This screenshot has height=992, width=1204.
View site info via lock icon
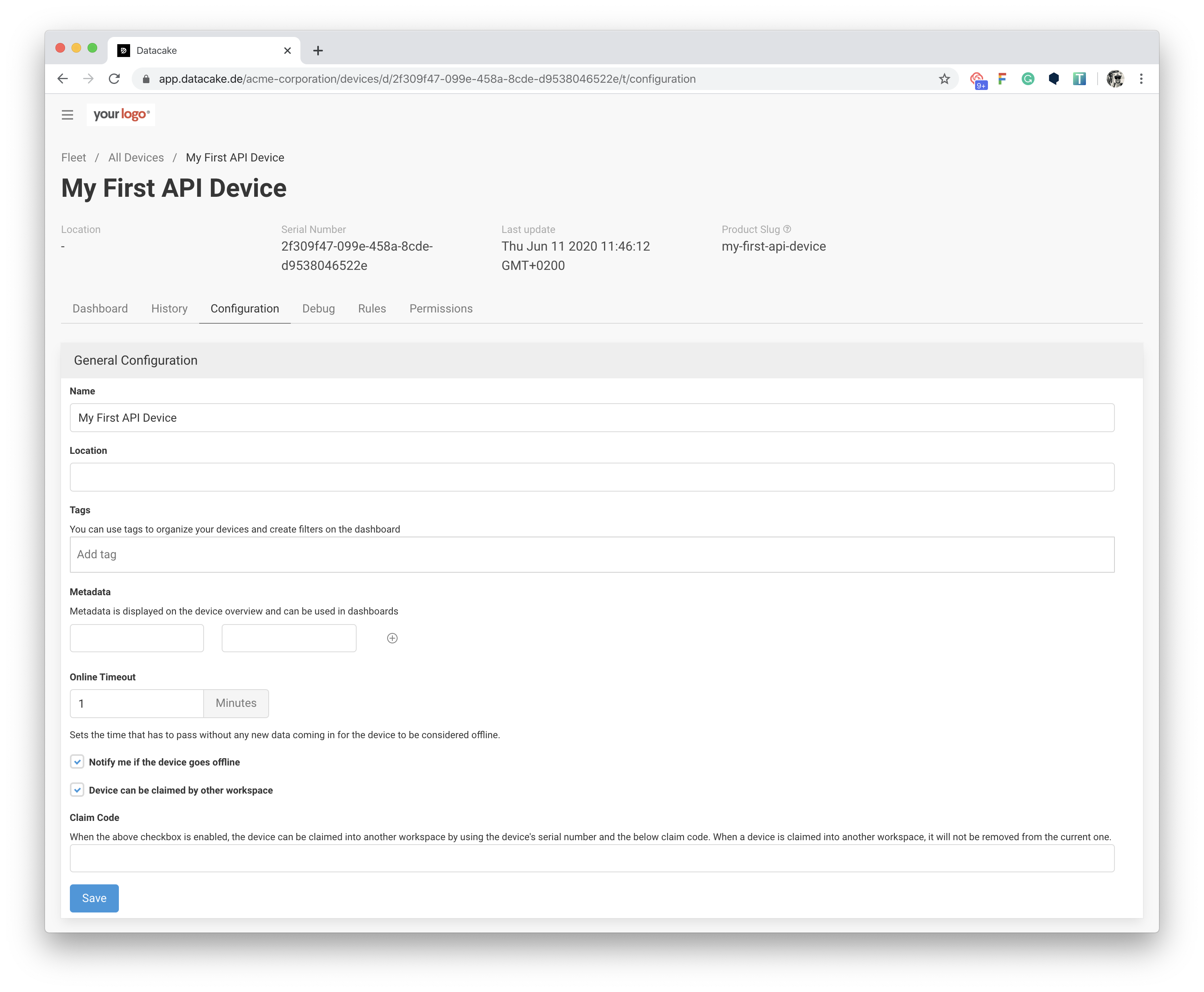[x=146, y=79]
